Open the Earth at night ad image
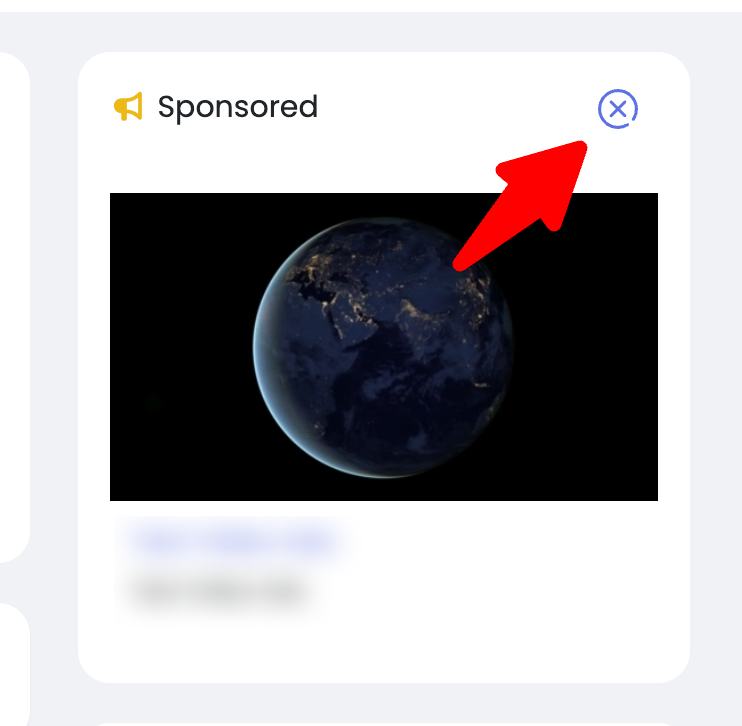 pyautogui.click(x=384, y=347)
